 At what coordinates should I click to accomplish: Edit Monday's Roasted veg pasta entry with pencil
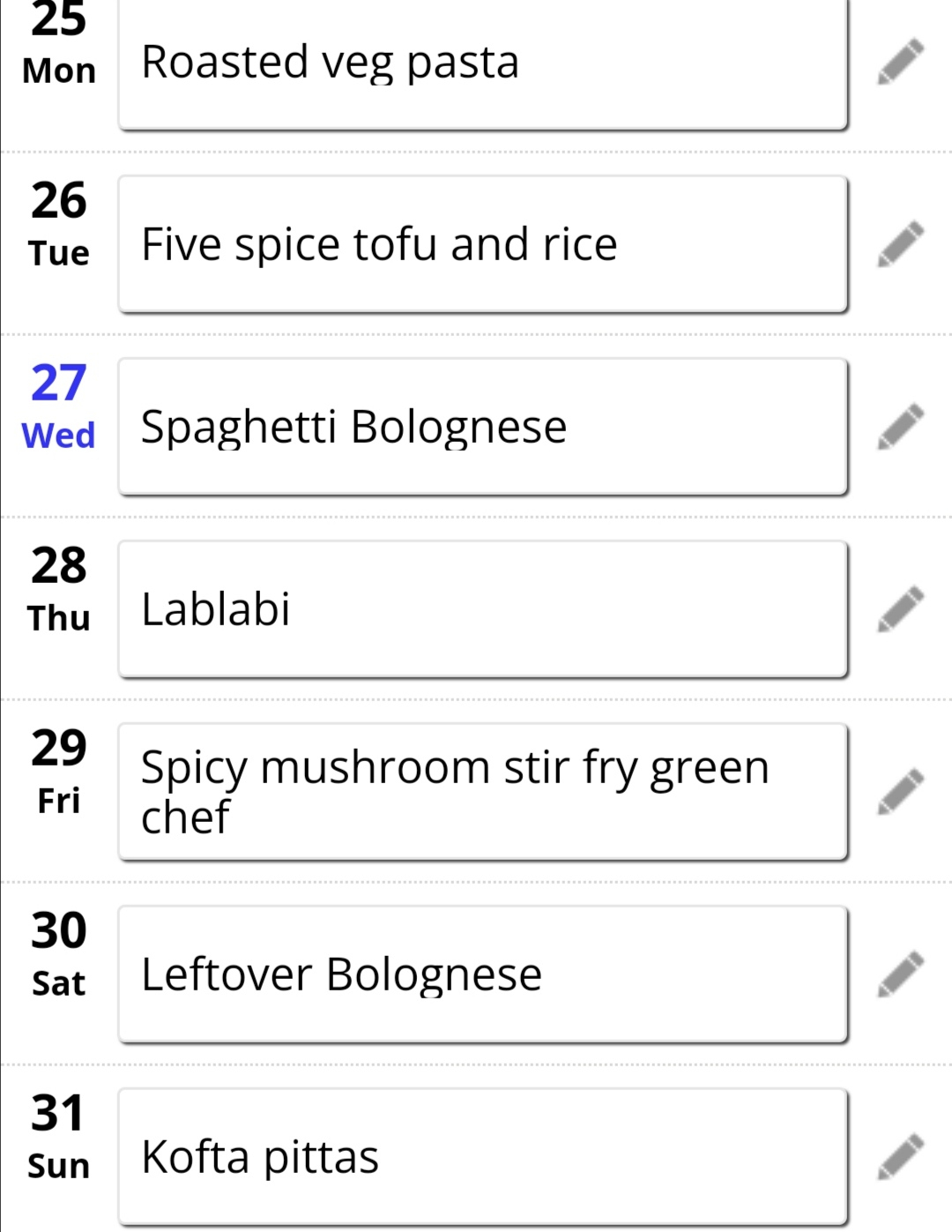click(x=900, y=62)
